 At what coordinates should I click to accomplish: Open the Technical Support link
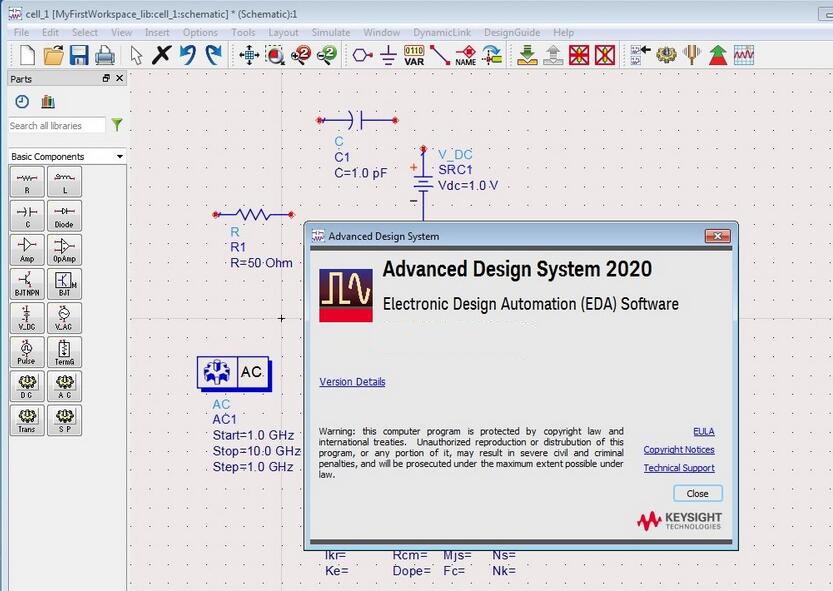(679, 468)
